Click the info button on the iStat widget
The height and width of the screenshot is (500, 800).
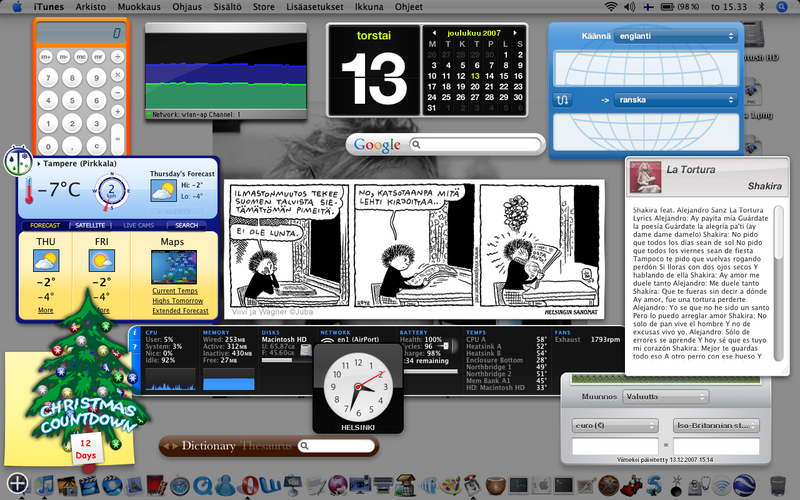point(135,333)
